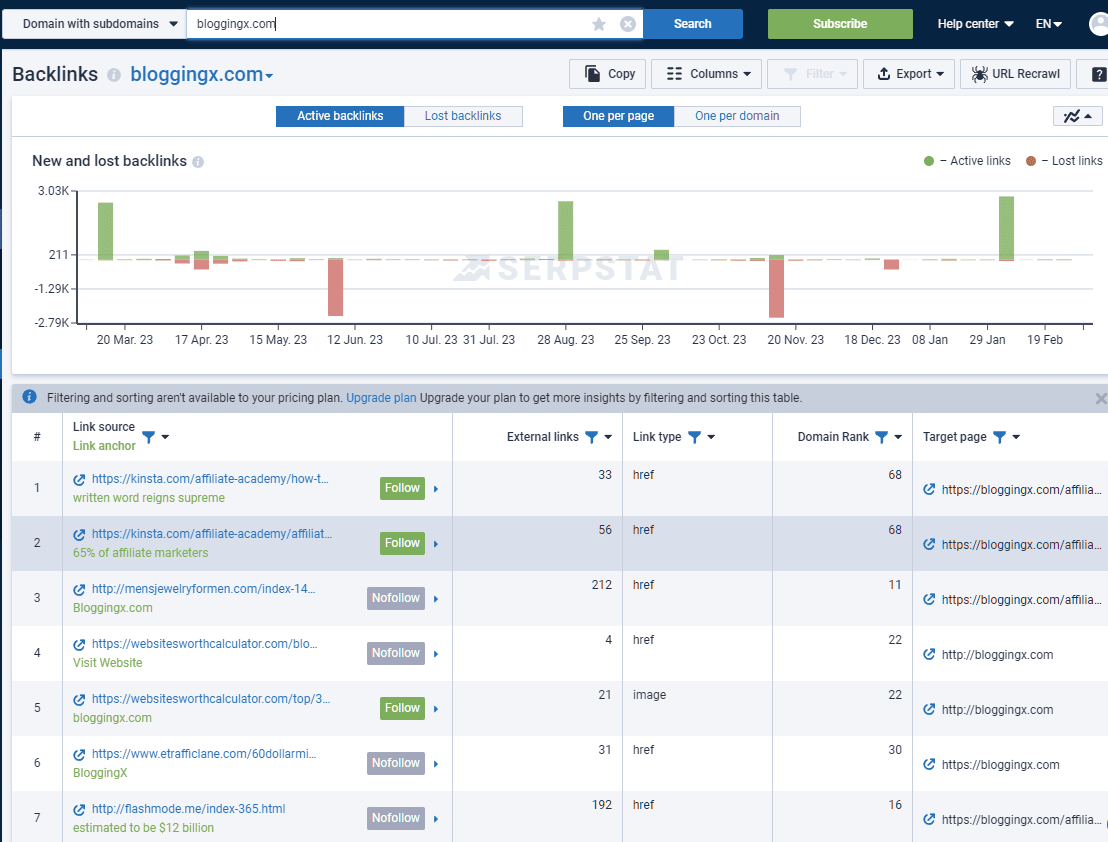This screenshot has height=842, width=1108.
Task: Click external links value 212
Action: (x=602, y=585)
